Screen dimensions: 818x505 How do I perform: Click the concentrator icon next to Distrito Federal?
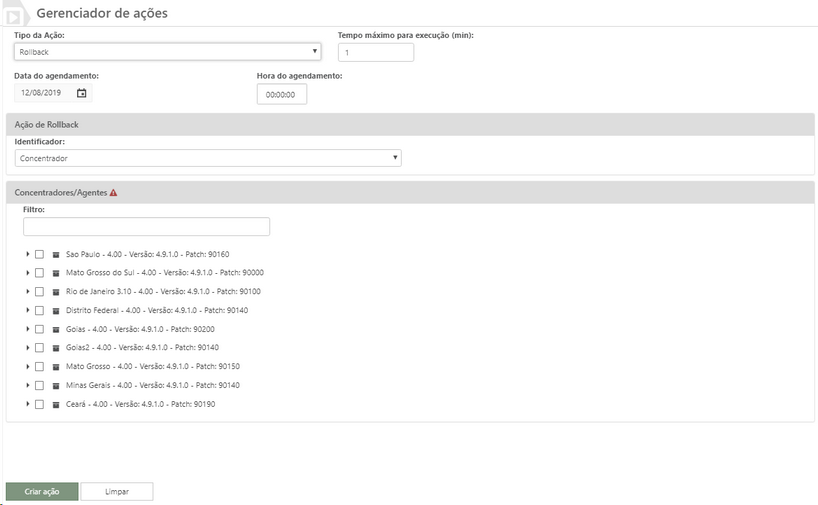(x=56, y=310)
